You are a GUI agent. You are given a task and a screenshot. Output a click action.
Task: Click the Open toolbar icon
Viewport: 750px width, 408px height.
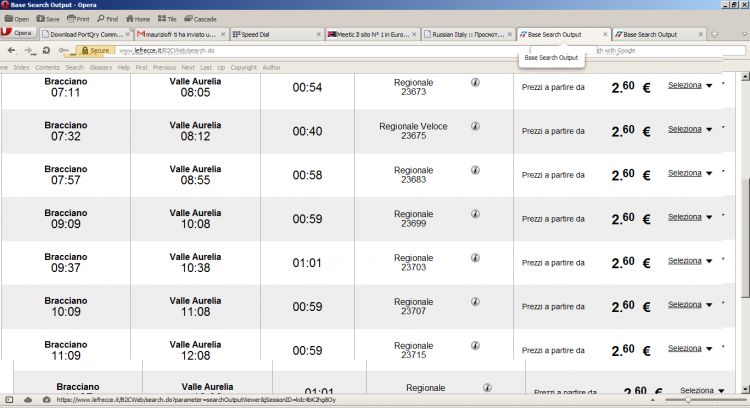(16, 19)
